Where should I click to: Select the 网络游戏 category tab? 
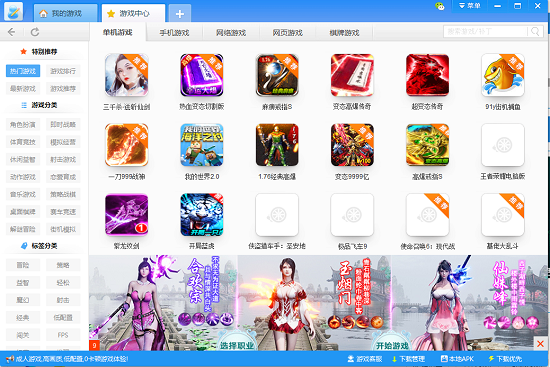coord(231,33)
